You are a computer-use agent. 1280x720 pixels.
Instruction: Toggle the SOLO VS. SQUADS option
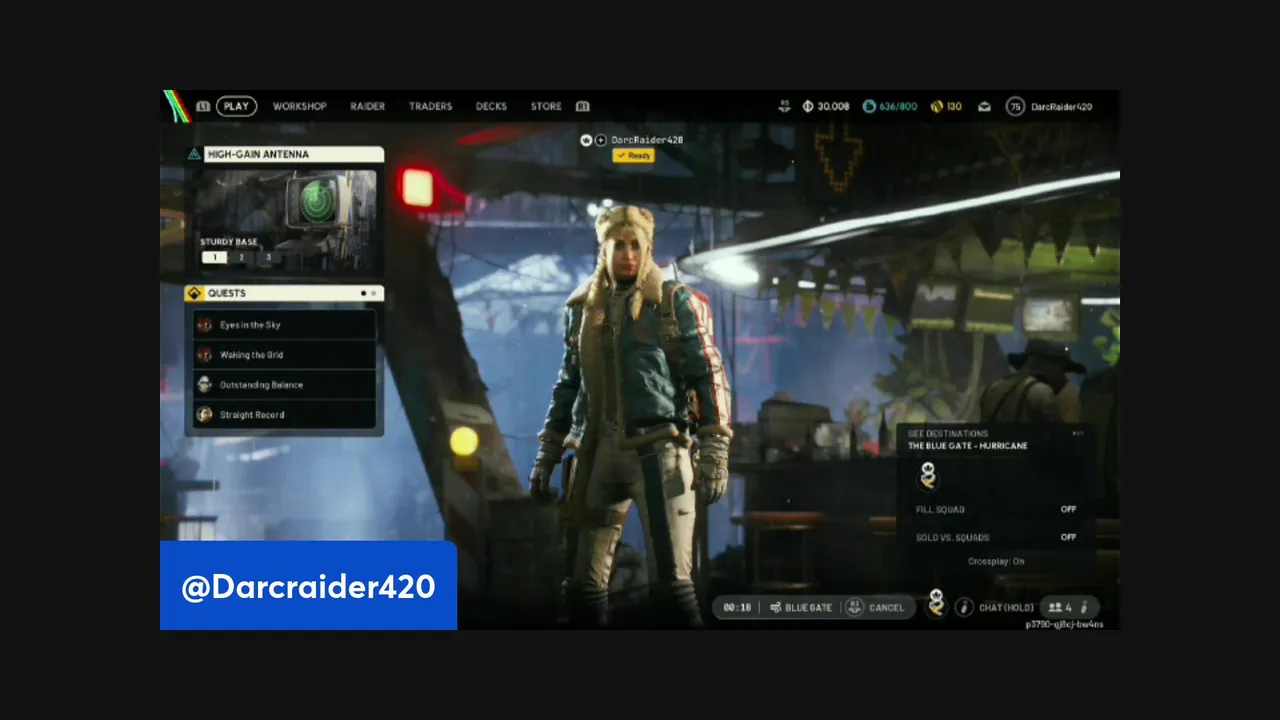click(996, 538)
